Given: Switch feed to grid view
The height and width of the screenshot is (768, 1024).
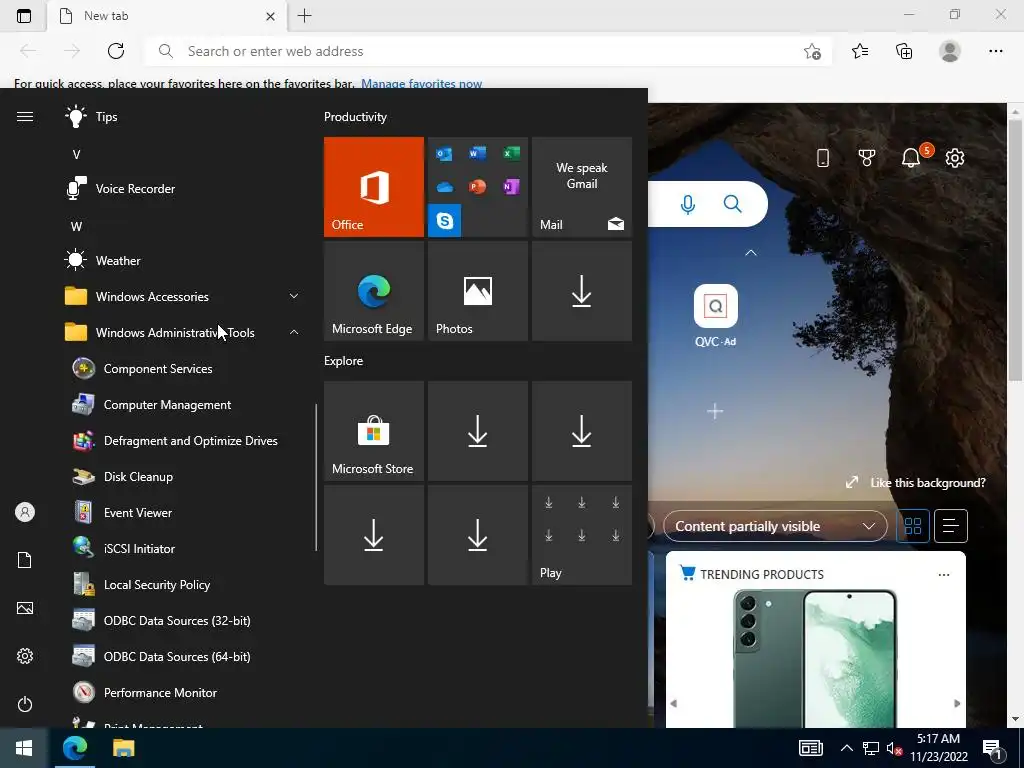Looking at the screenshot, I should point(913,526).
